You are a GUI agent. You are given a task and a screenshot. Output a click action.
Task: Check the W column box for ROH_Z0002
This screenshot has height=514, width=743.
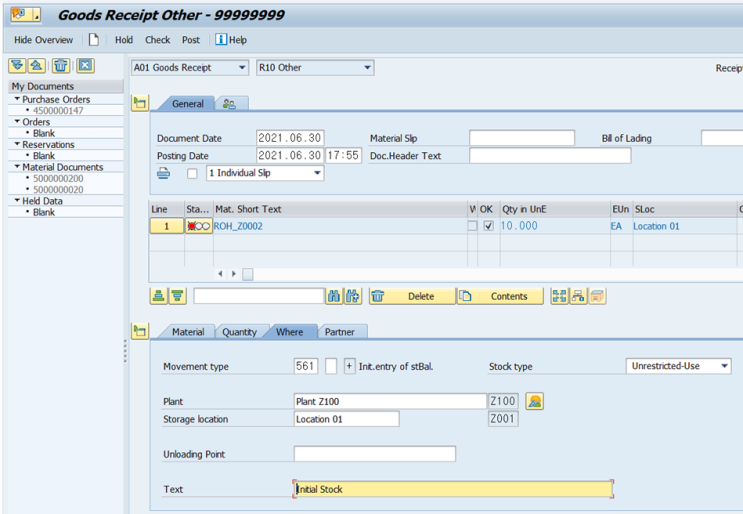[472, 226]
